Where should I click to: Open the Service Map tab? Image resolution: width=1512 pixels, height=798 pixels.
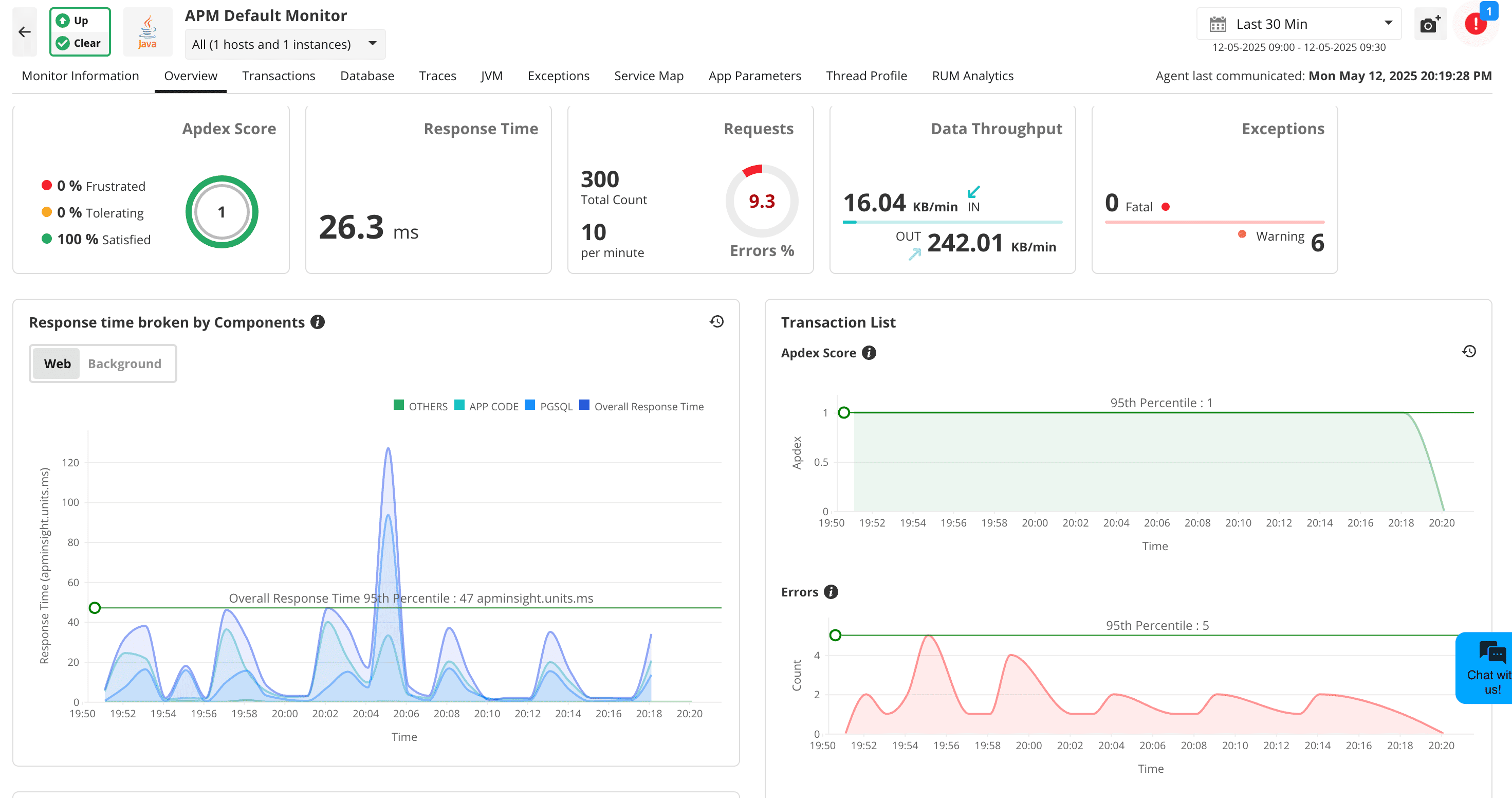pyautogui.click(x=649, y=76)
